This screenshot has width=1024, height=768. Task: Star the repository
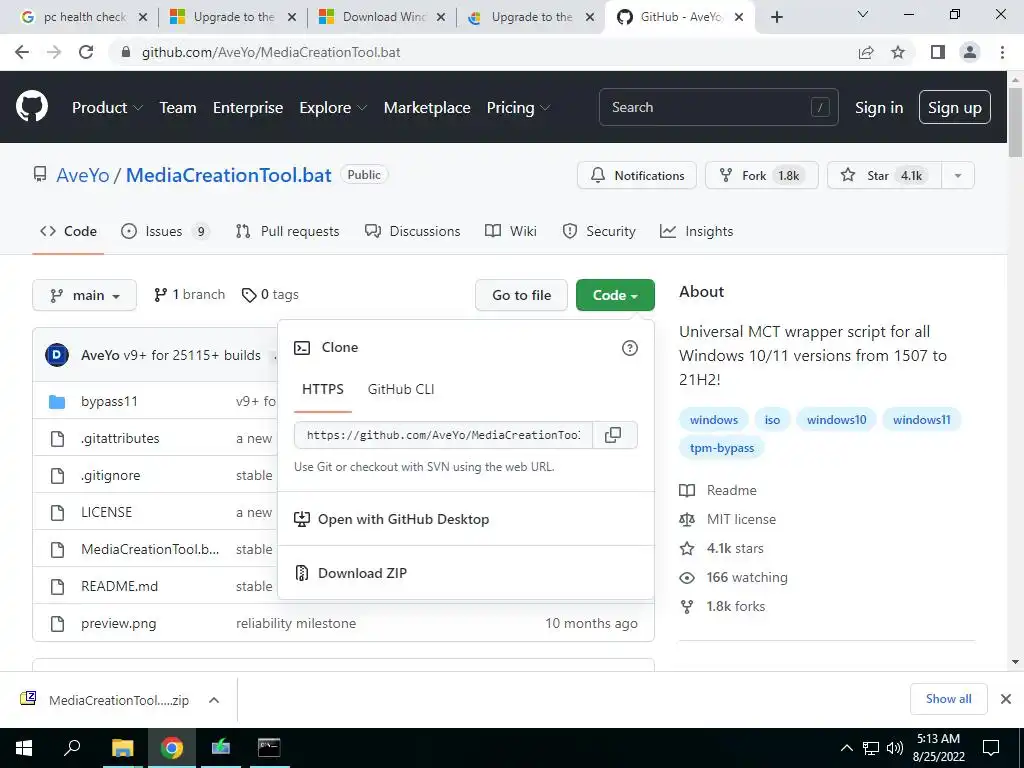(x=884, y=176)
